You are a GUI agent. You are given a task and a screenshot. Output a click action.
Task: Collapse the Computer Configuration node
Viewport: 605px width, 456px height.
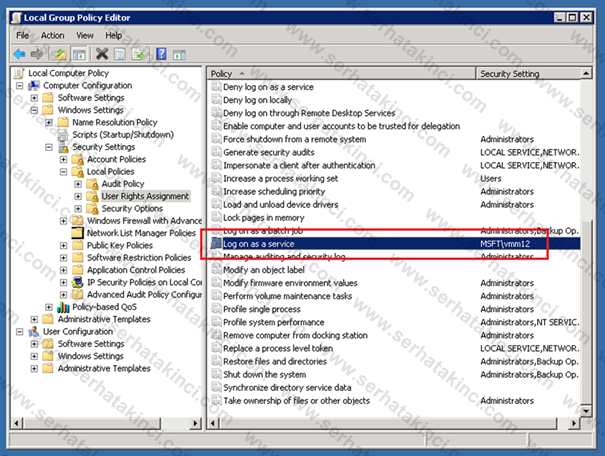click(20, 86)
